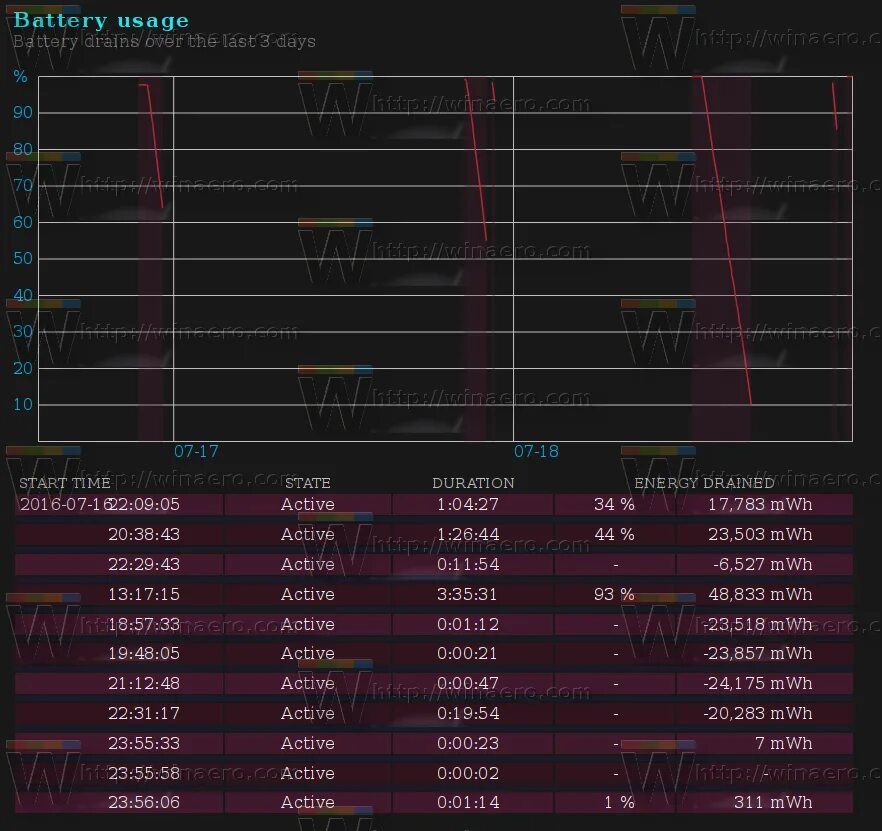Click Active state in the 23:56:06 row
The height and width of the screenshot is (831, 882).
[308, 802]
